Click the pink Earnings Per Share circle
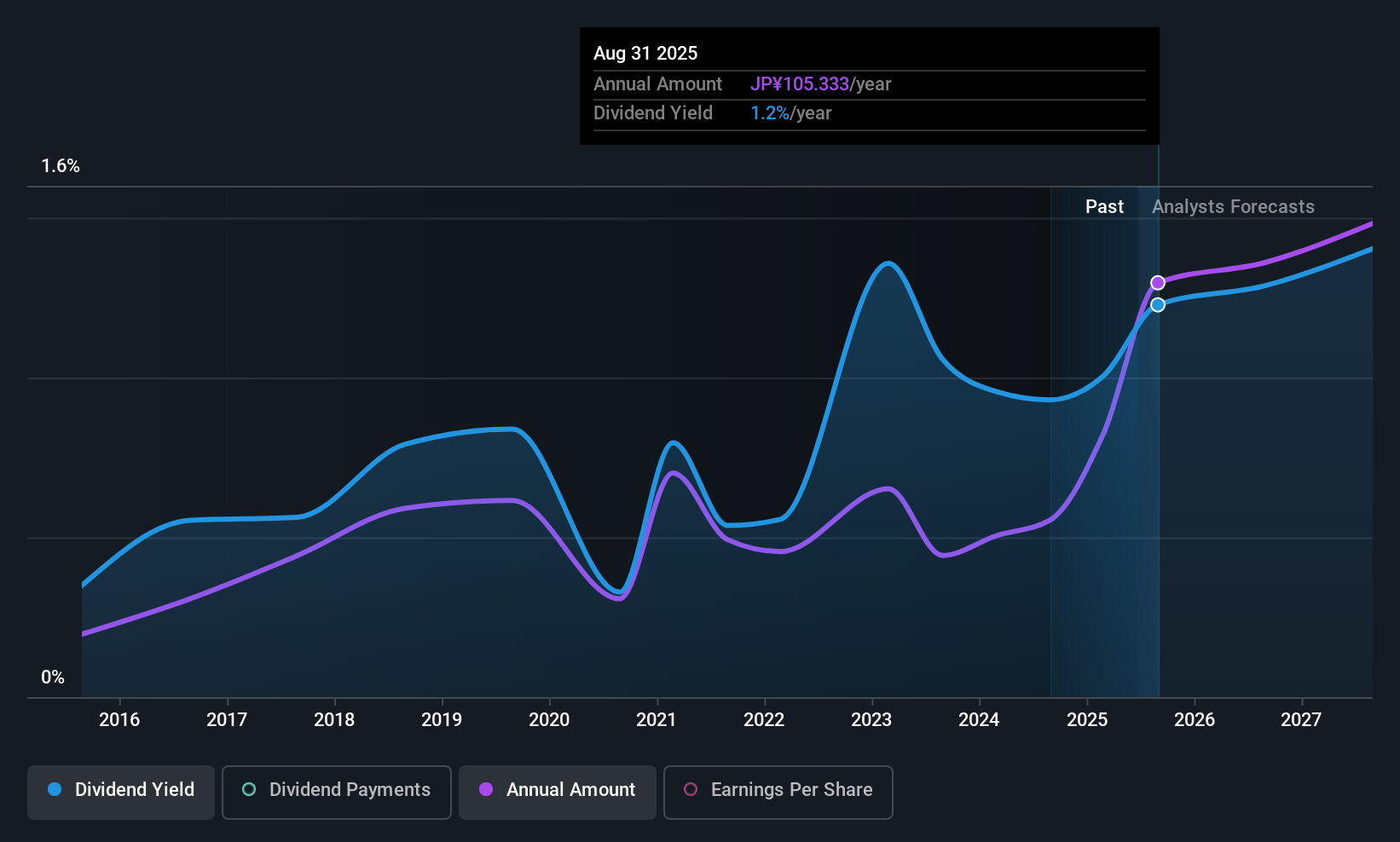 point(691,789)
